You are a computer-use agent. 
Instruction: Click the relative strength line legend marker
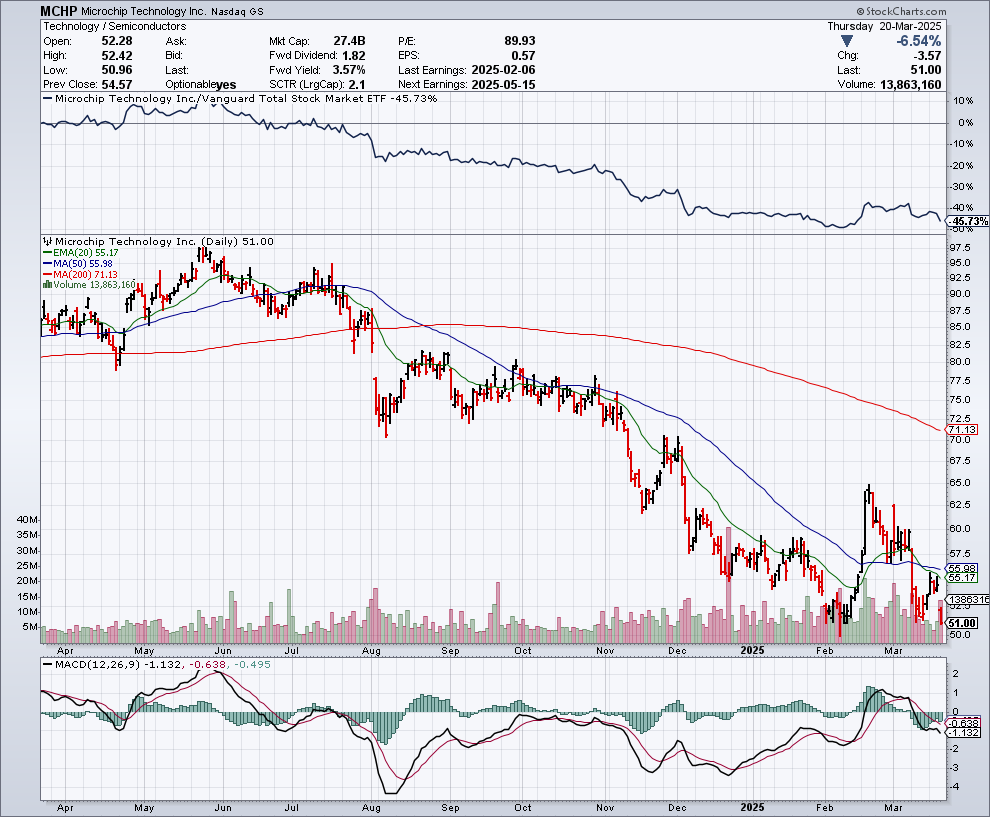[47, 99]
